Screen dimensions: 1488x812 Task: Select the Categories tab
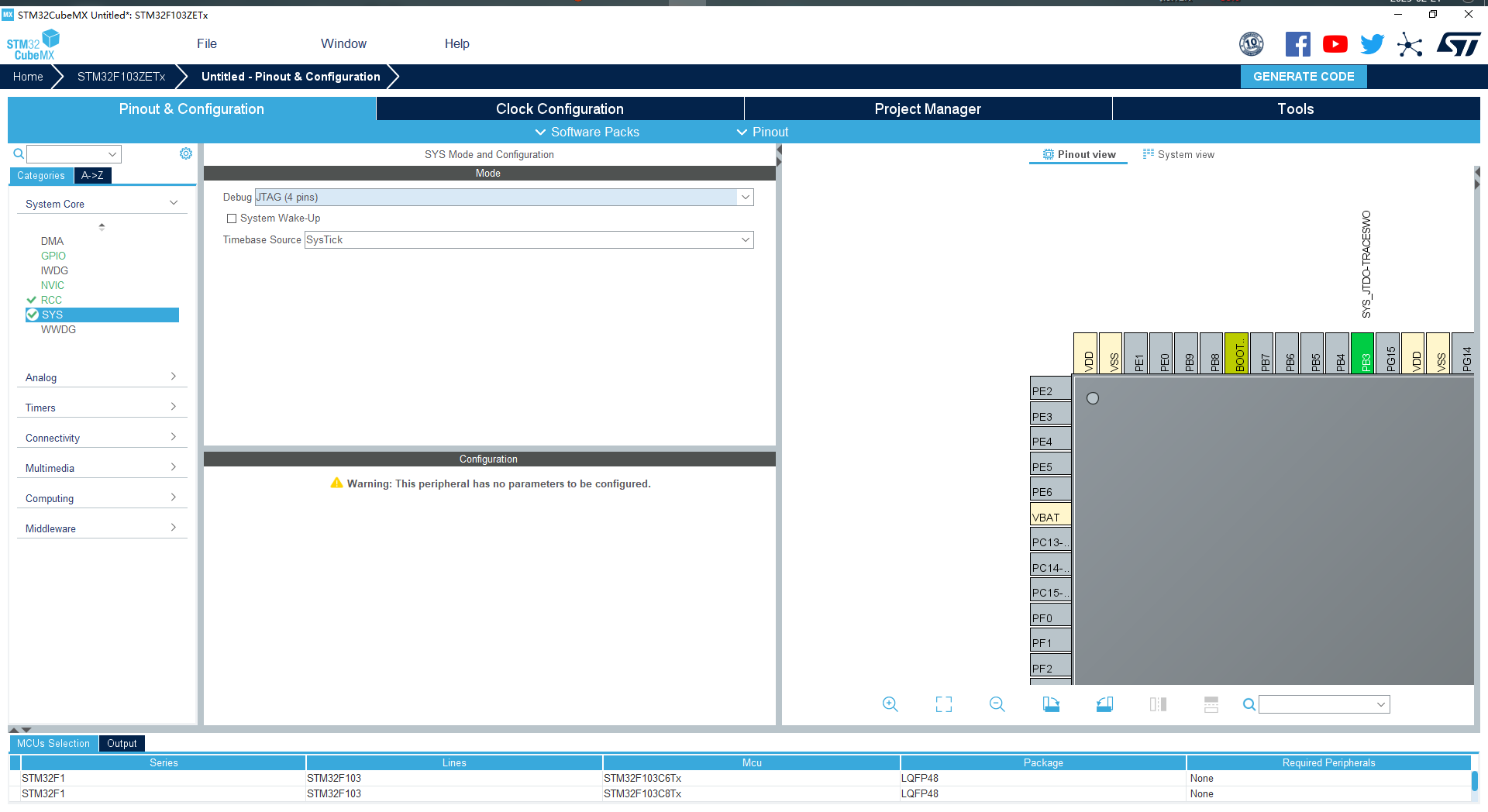click(41, 176)
